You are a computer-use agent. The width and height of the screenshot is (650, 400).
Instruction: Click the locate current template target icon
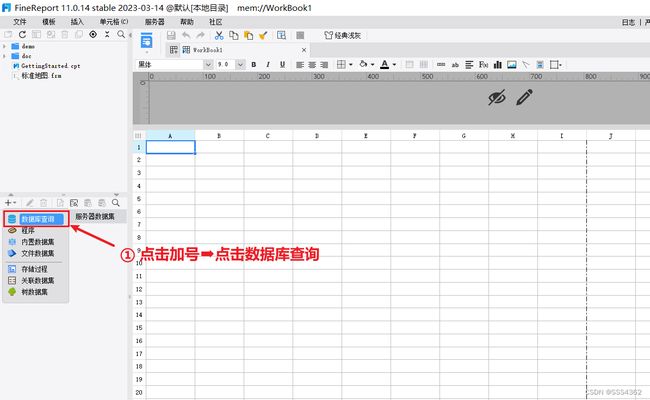(x=93, y=34)
